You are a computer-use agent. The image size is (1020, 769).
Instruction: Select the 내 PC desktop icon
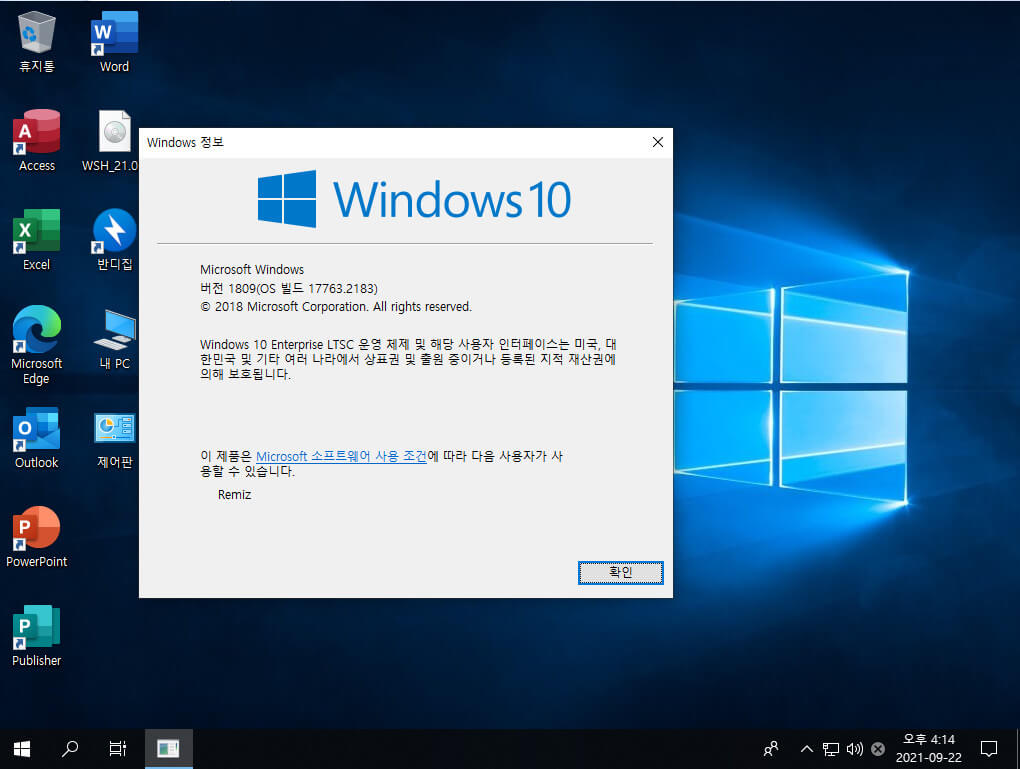pyautogui.click(x=114, y=338)
